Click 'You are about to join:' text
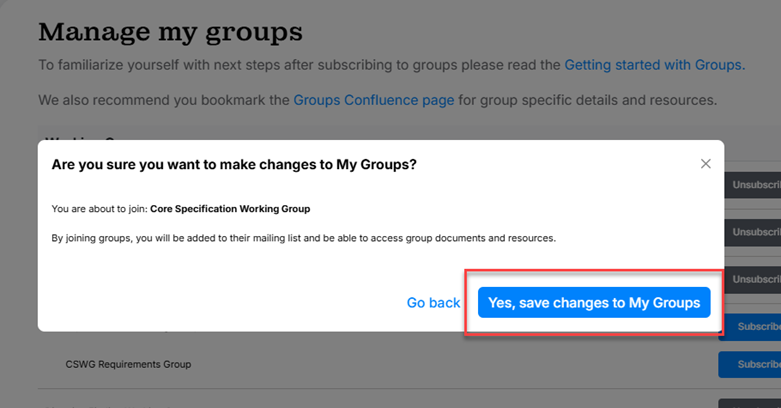 (x=99, y=209)
